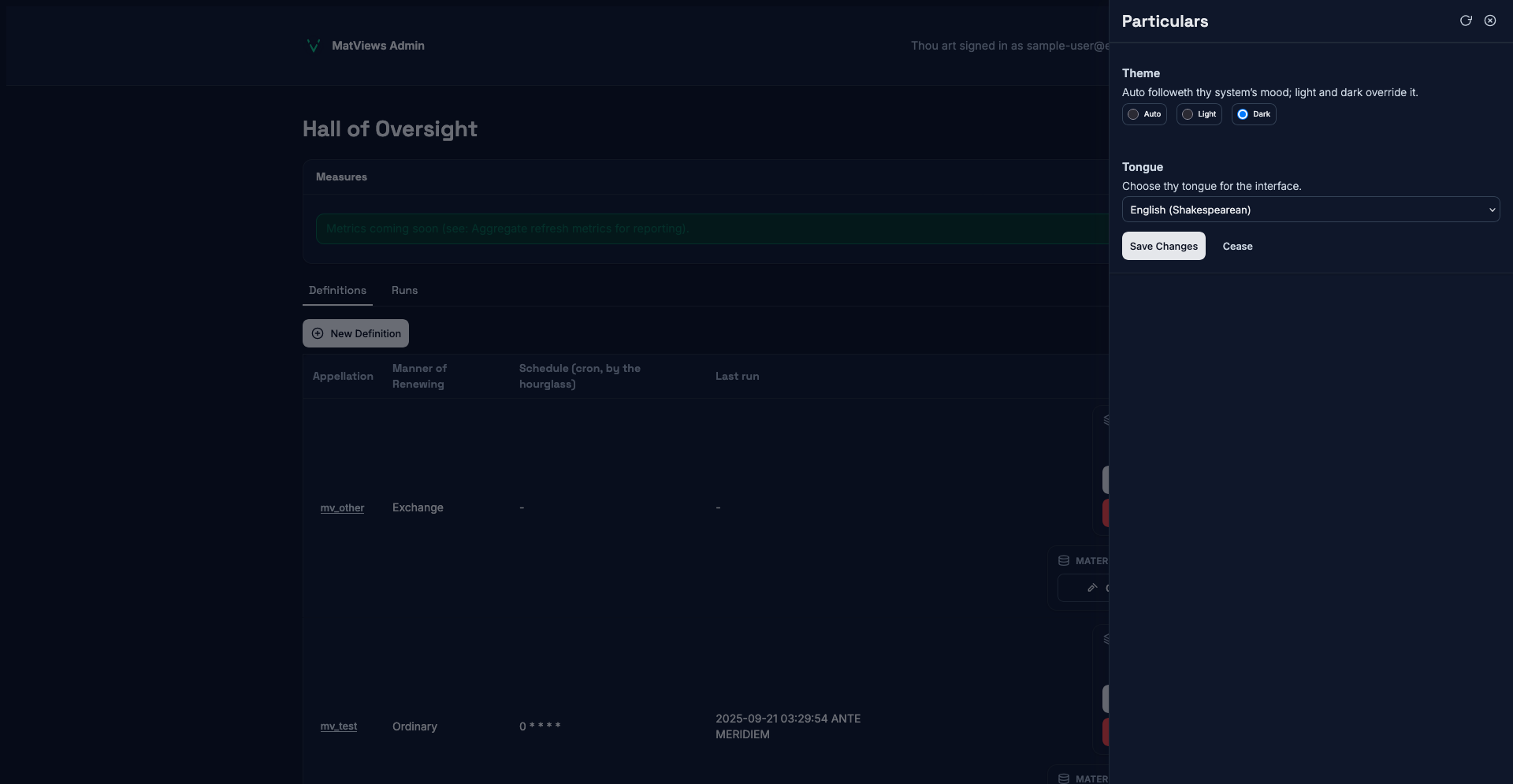Close the Particulars panel with X icon
This screenshot has width=1513, height=784.
click(x=1490, y=20)
